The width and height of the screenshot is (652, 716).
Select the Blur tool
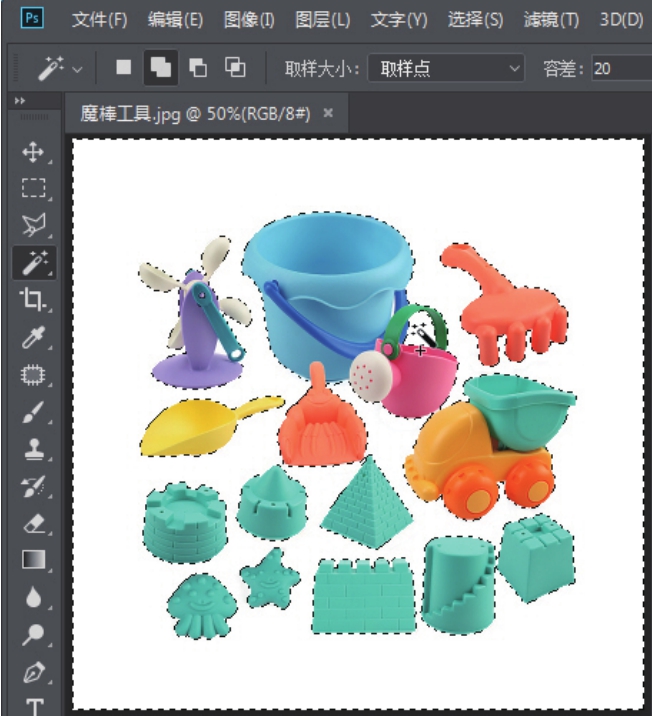click(33, 597)
